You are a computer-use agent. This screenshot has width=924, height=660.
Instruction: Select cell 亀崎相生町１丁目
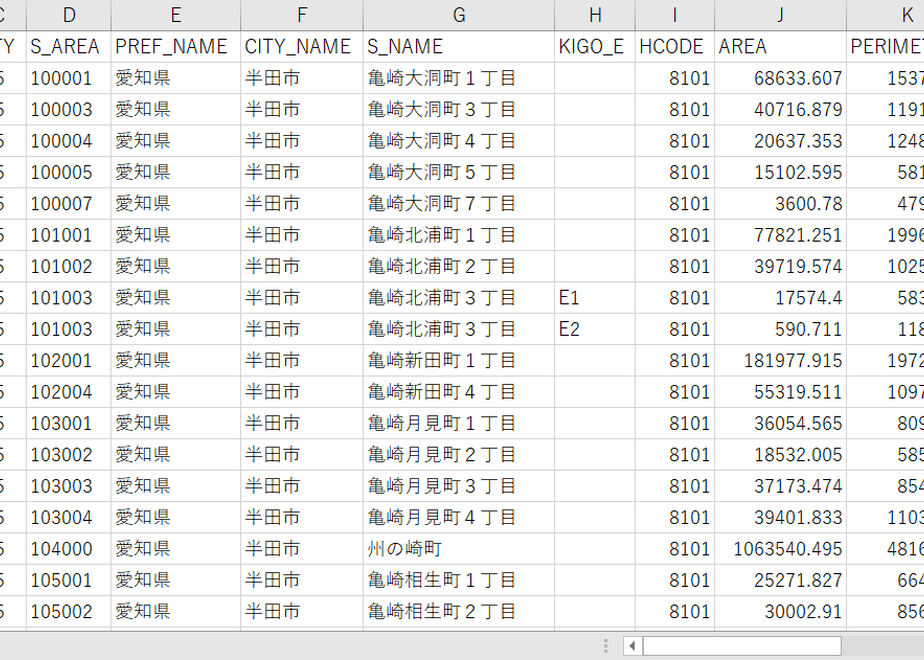pos(458,580)
